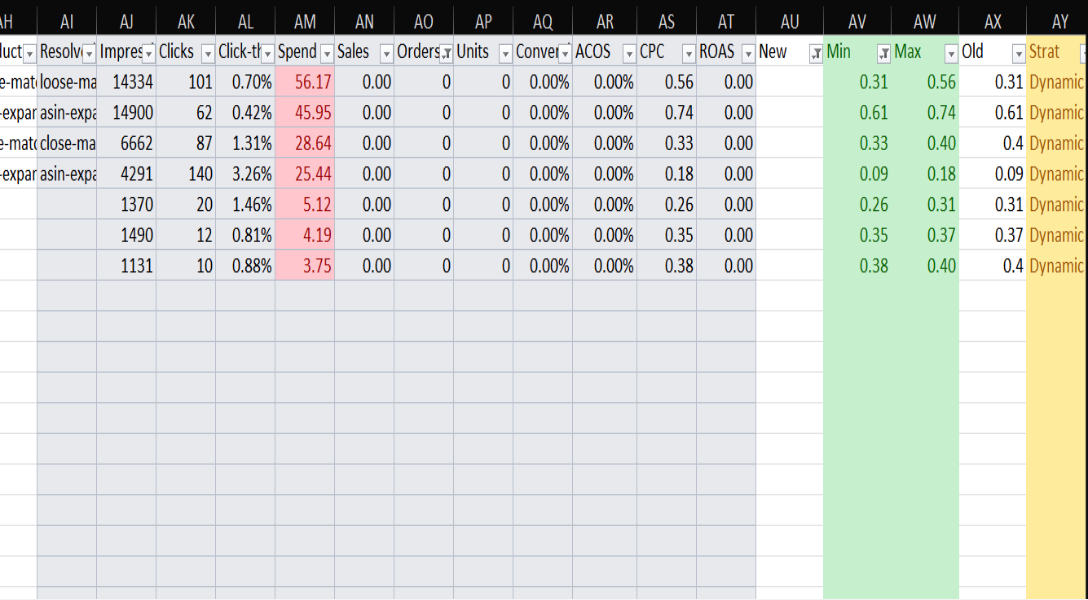Click the Spend cell showing 4.19

[x=305, y=234]
